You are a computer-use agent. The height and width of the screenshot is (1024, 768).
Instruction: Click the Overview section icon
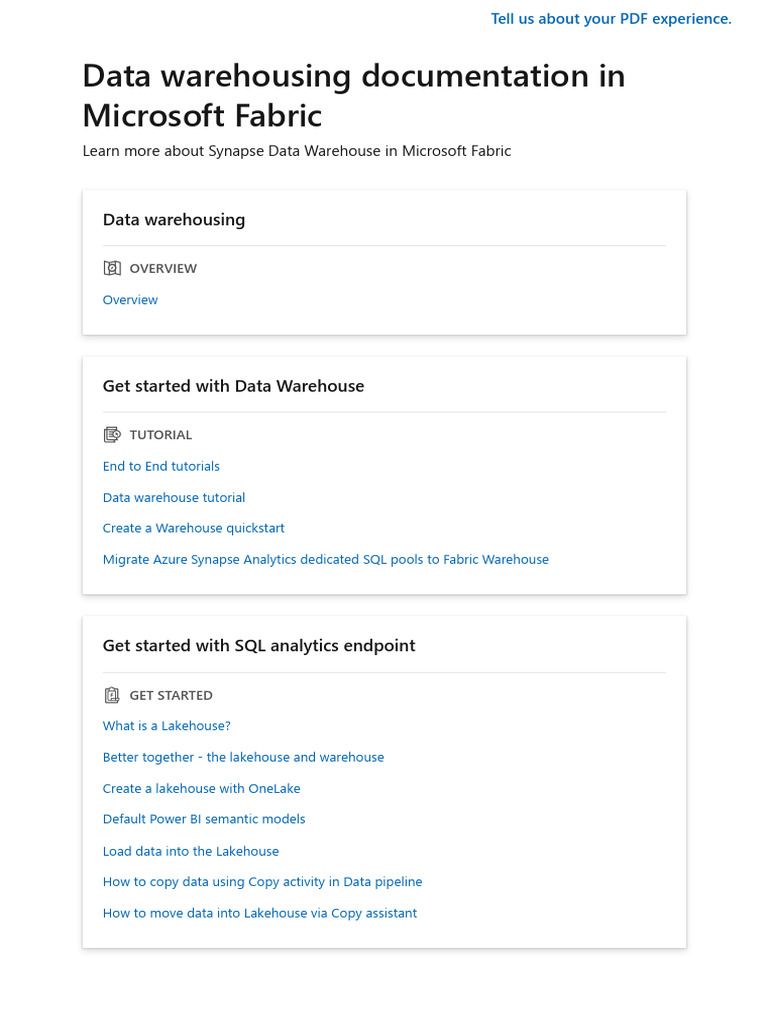pyautogui.click(x=112, y=268)
